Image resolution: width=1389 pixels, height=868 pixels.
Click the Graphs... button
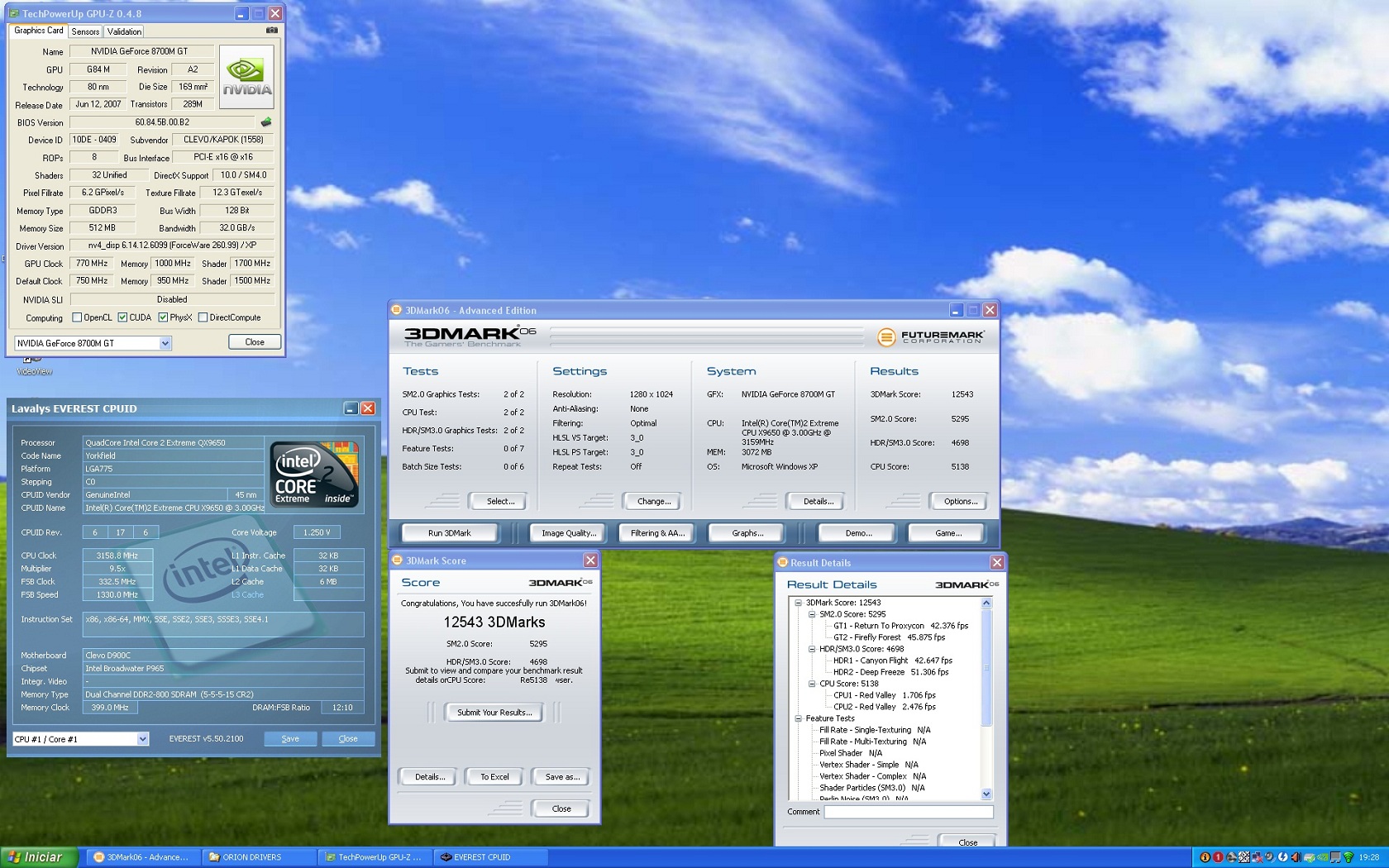click(x=747, y=533)
